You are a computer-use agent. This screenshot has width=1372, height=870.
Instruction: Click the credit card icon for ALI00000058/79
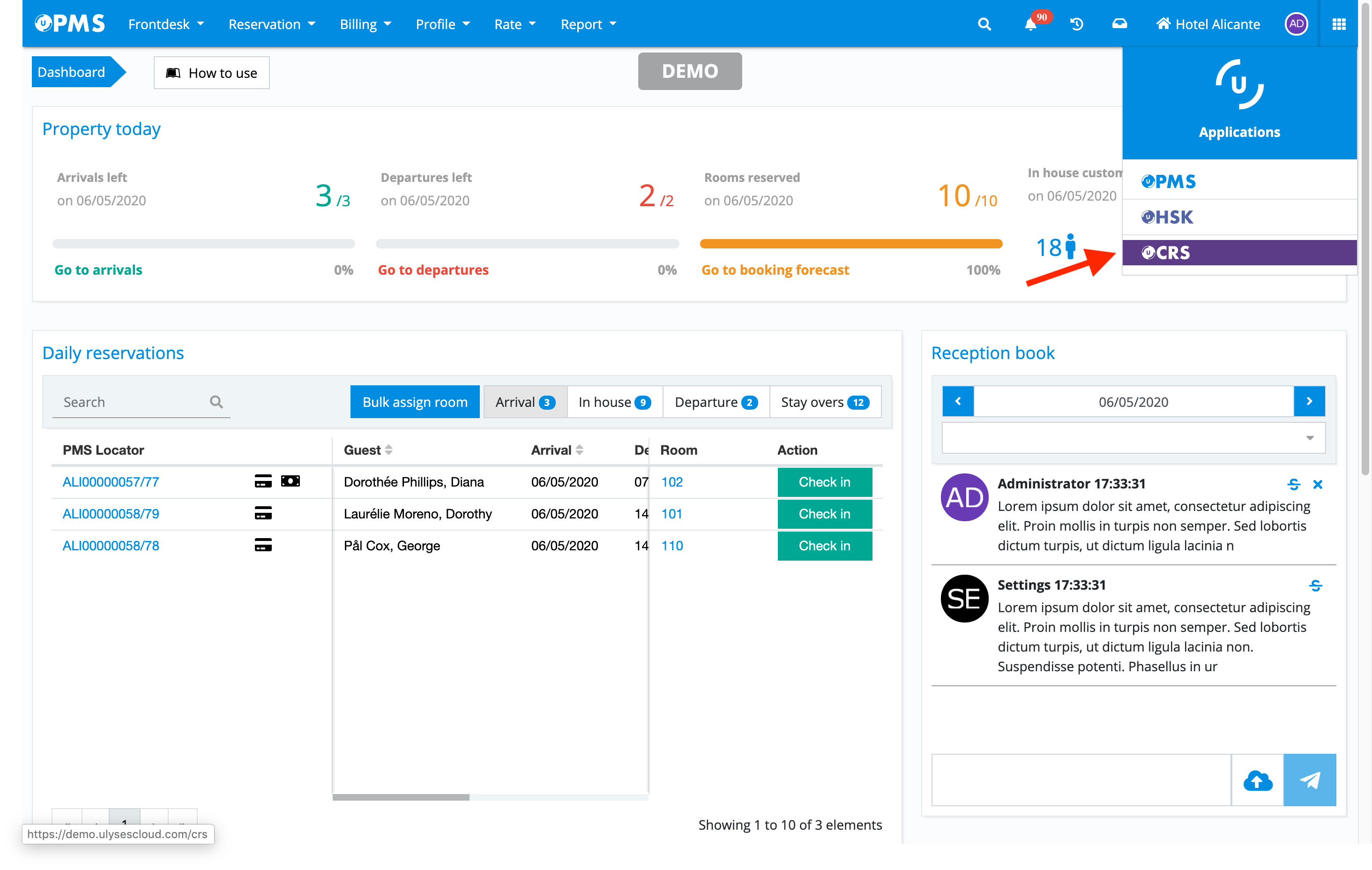[263, 514]
